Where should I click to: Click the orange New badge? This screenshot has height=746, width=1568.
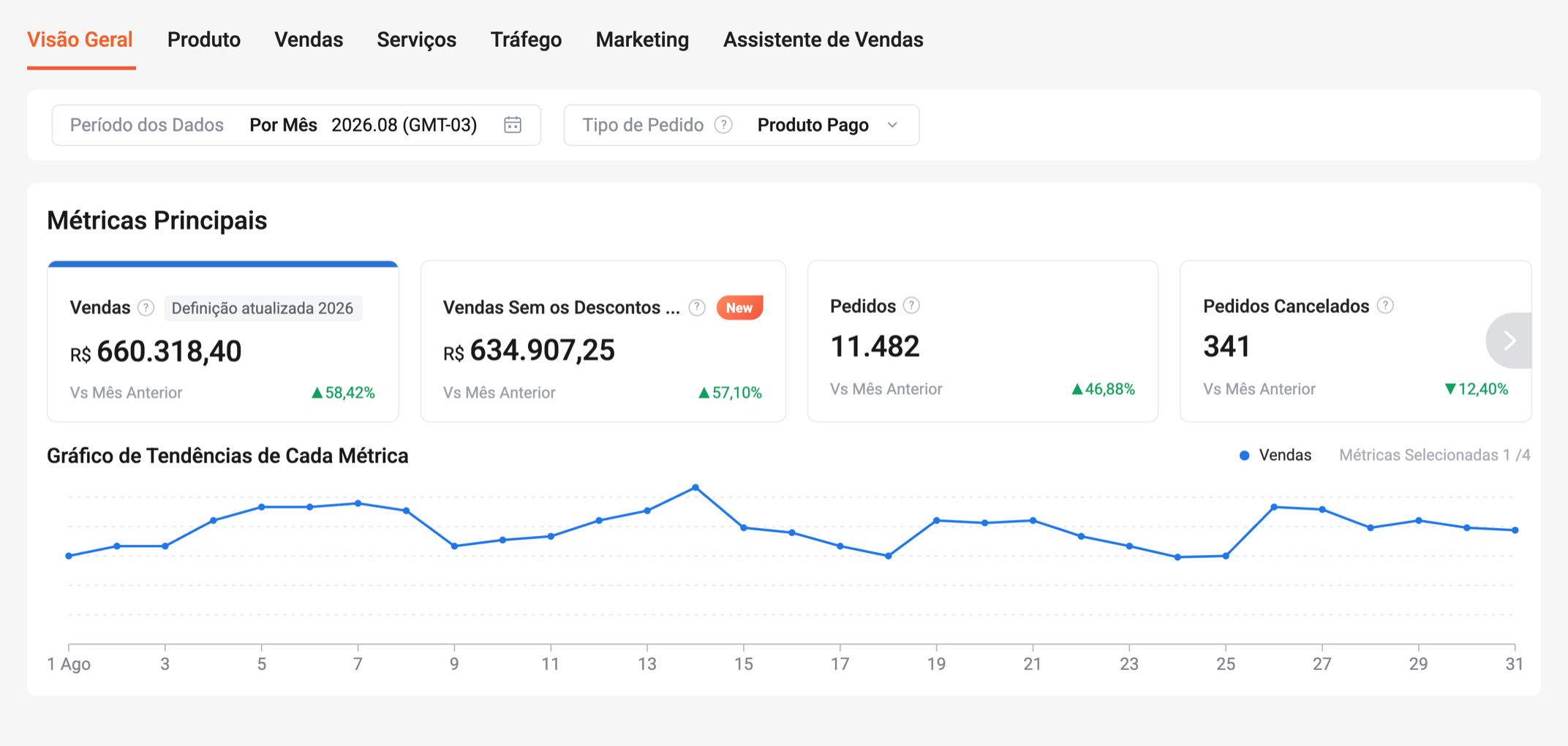[739, 308]
